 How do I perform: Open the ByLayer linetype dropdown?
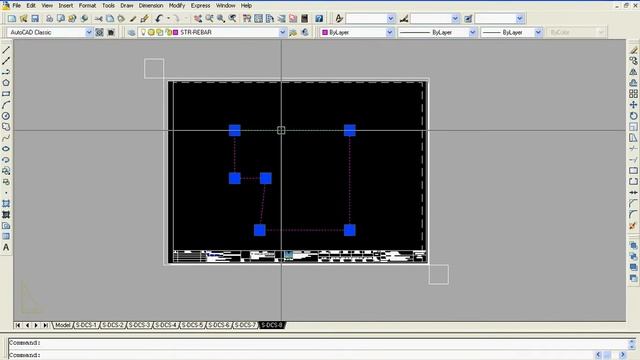473,32
